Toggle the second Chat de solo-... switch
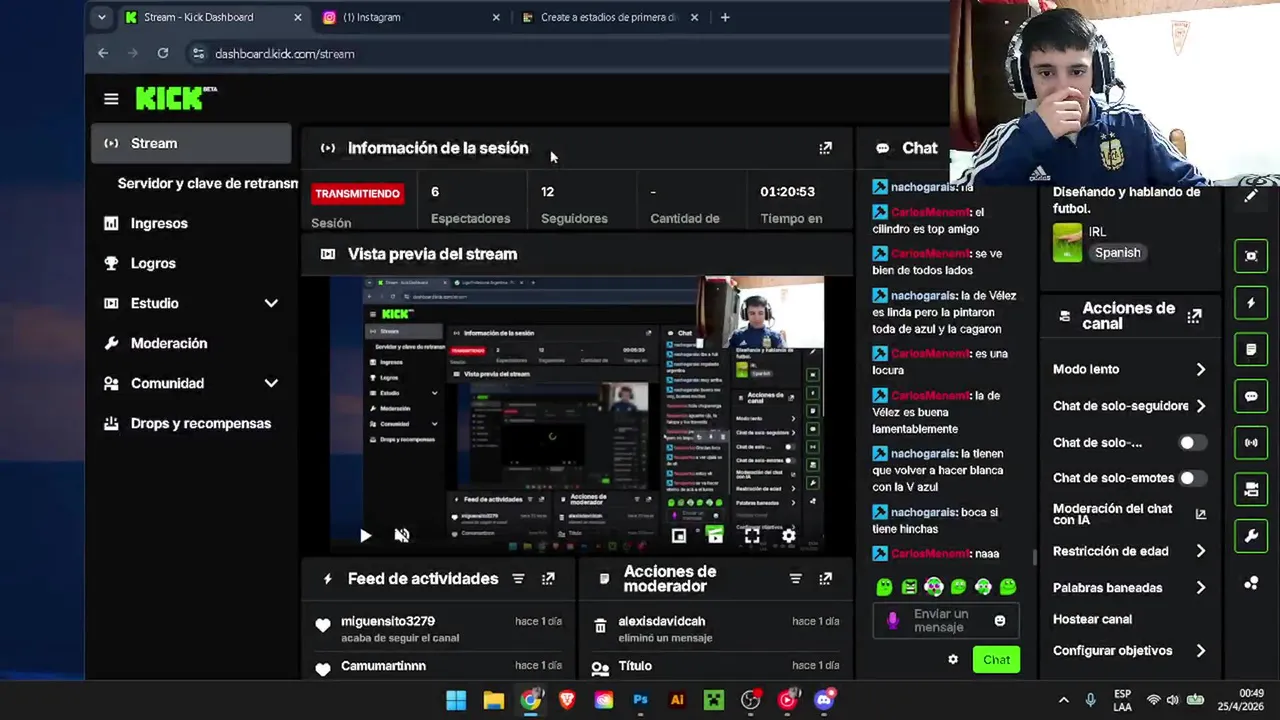1280x720 pixels. tap(1192, 442)
